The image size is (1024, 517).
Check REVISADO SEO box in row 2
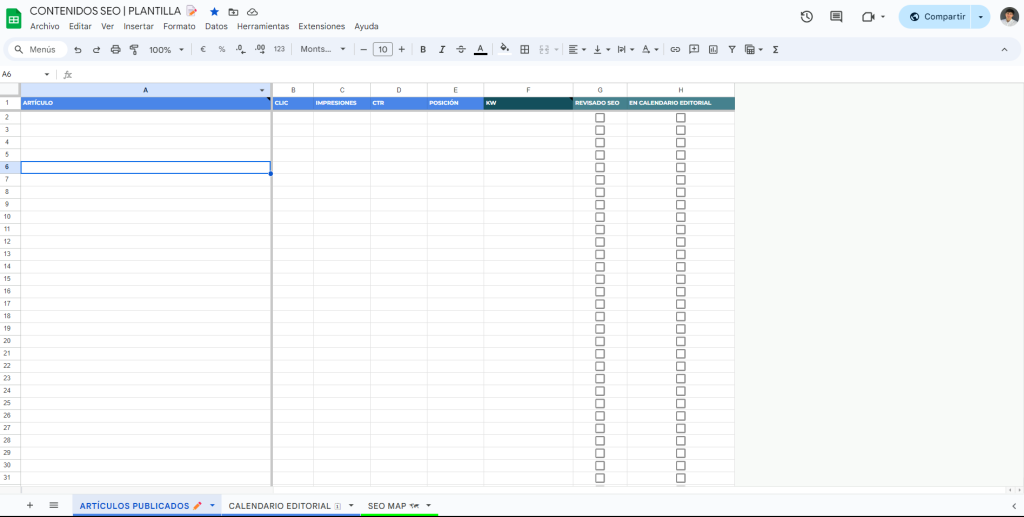click(x=600, y=118)
